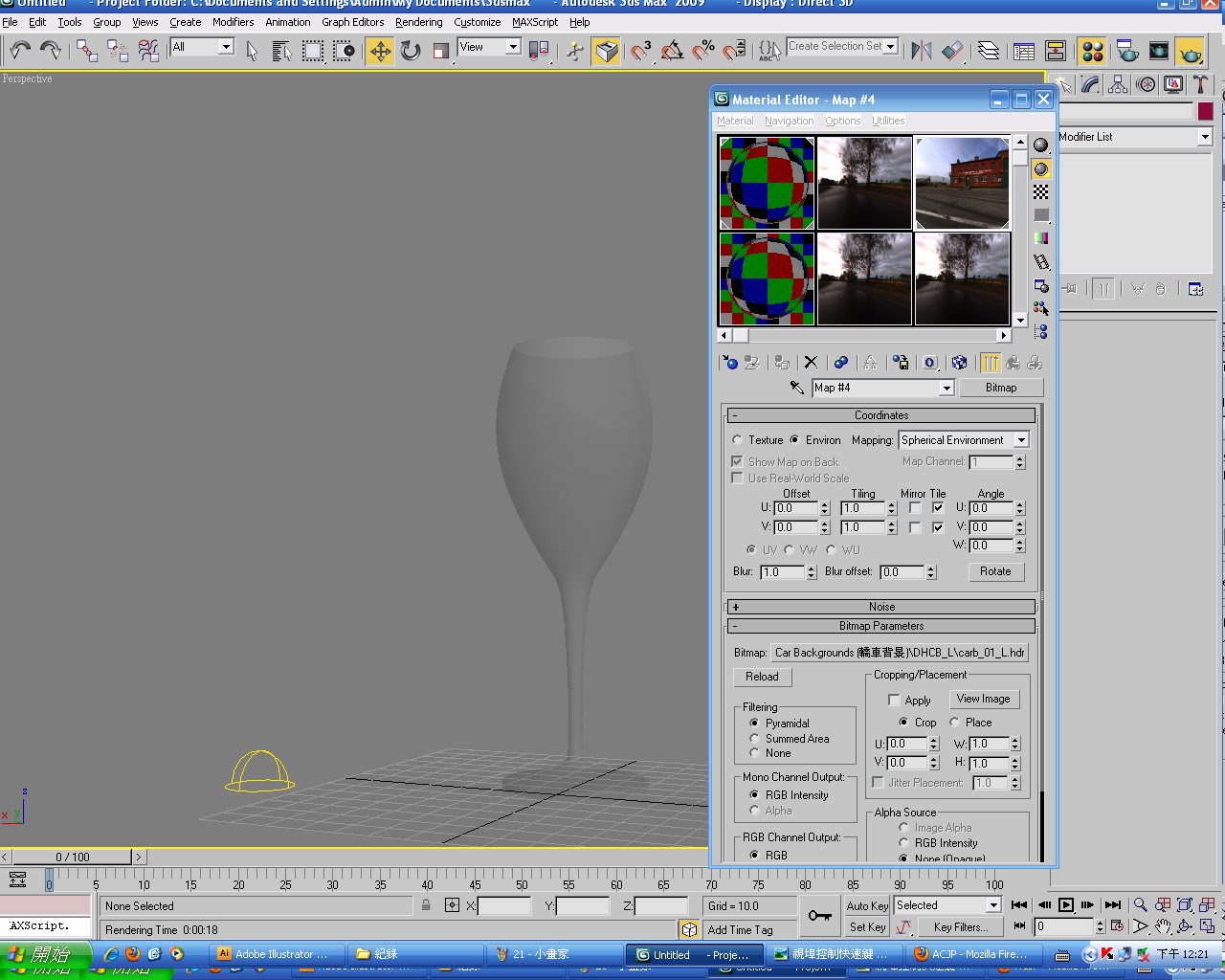Screen dimensions: 1225x980
Task: Click the bitmap file path button
Action: pyautogui.click(x=900, y=653)
